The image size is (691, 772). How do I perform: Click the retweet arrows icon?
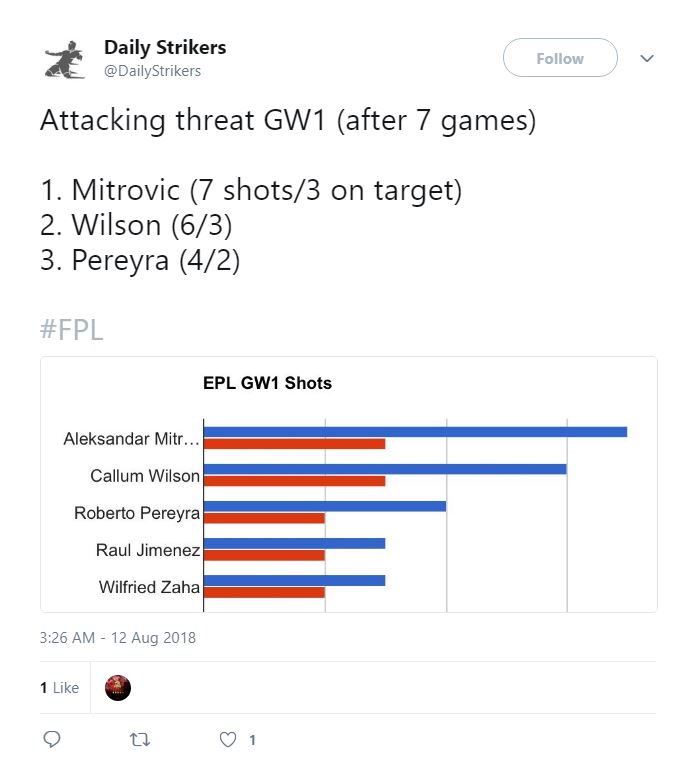pyautogui.click(x=139, y=740)
